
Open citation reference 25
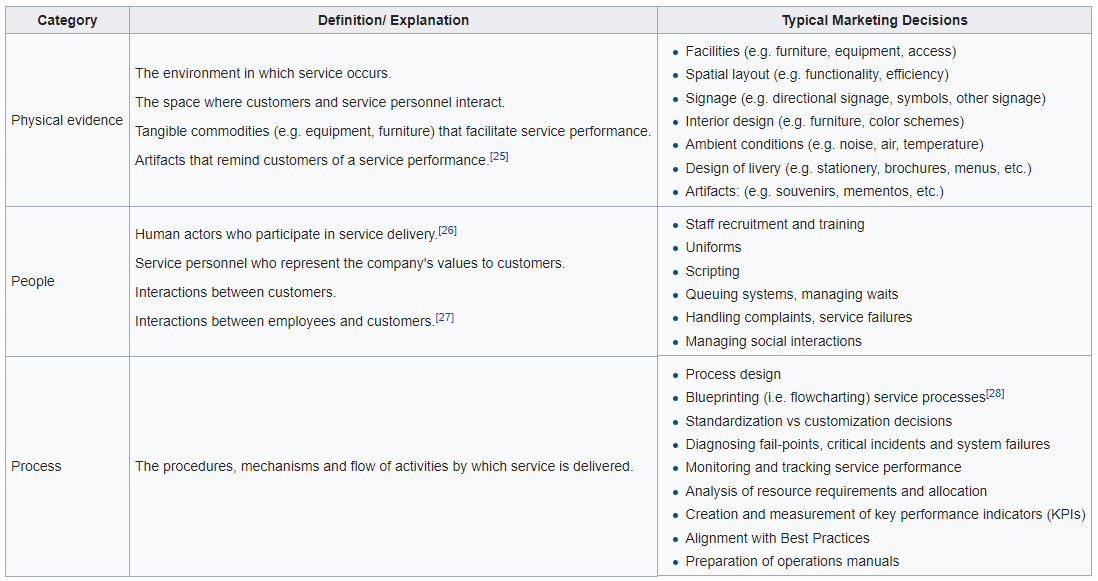click(x=499, y=156)
